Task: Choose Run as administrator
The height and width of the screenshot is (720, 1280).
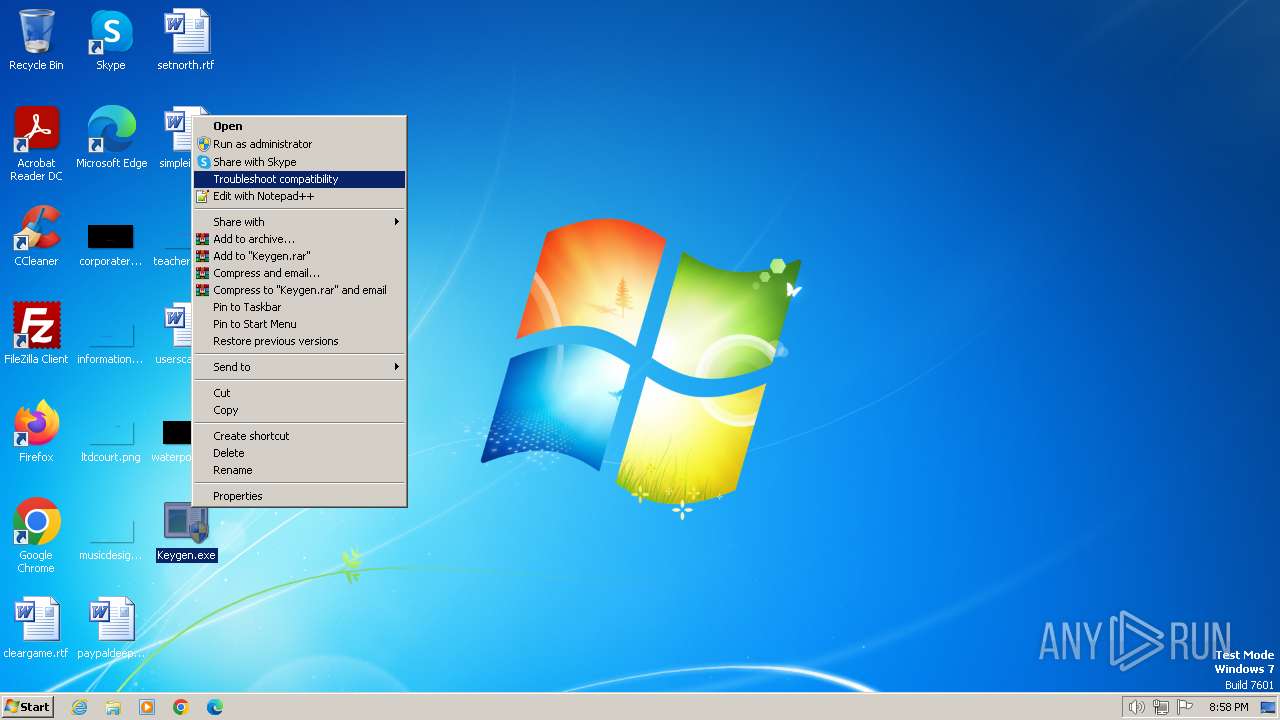Action: click(300, 144)
